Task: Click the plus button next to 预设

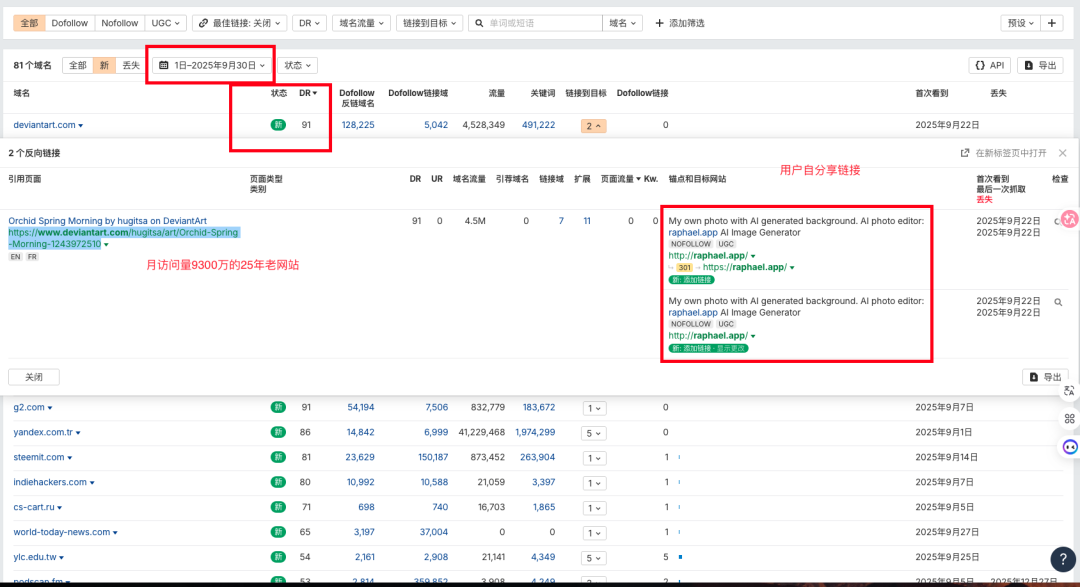Action: [x=1052, y=23]
